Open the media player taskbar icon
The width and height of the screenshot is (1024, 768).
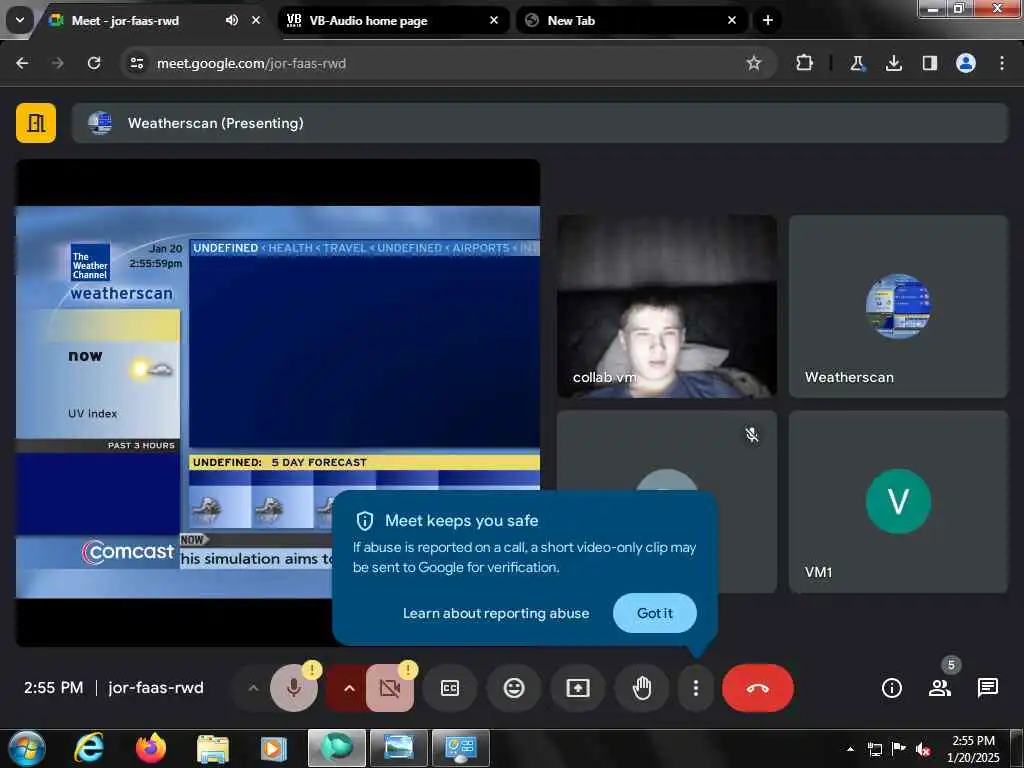pos(274,748)
